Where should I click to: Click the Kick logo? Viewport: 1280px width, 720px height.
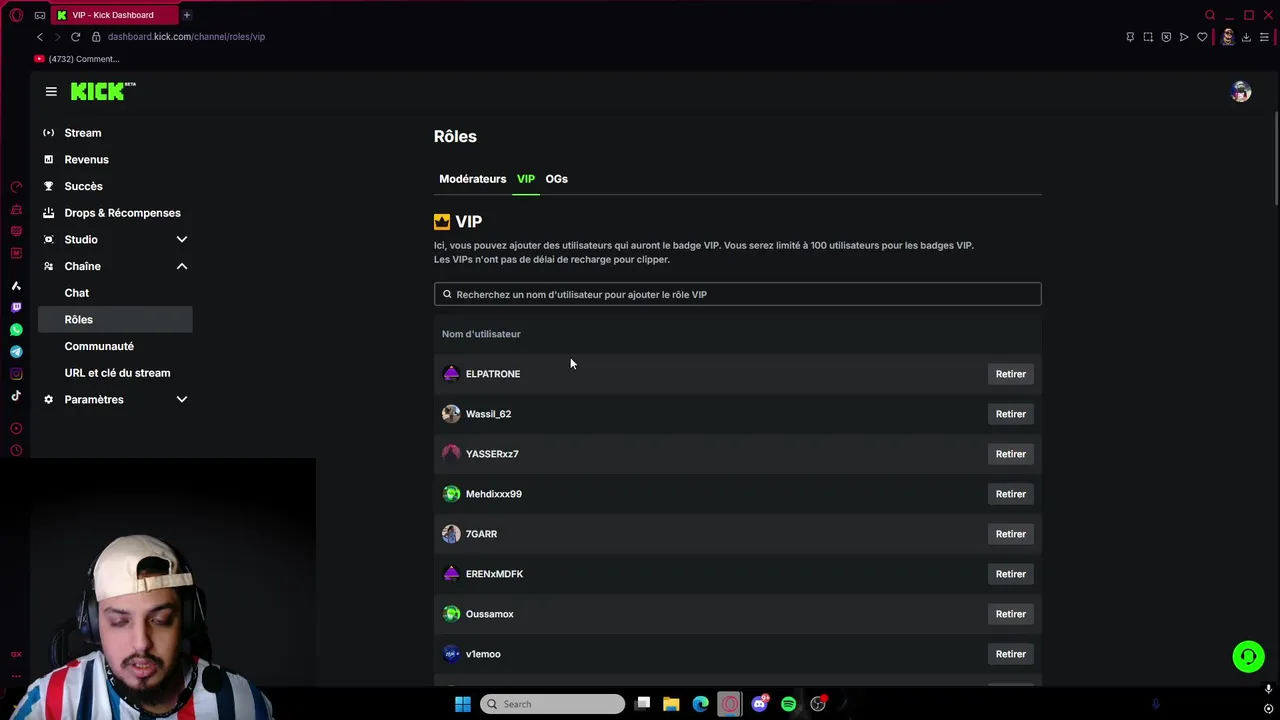103,91
